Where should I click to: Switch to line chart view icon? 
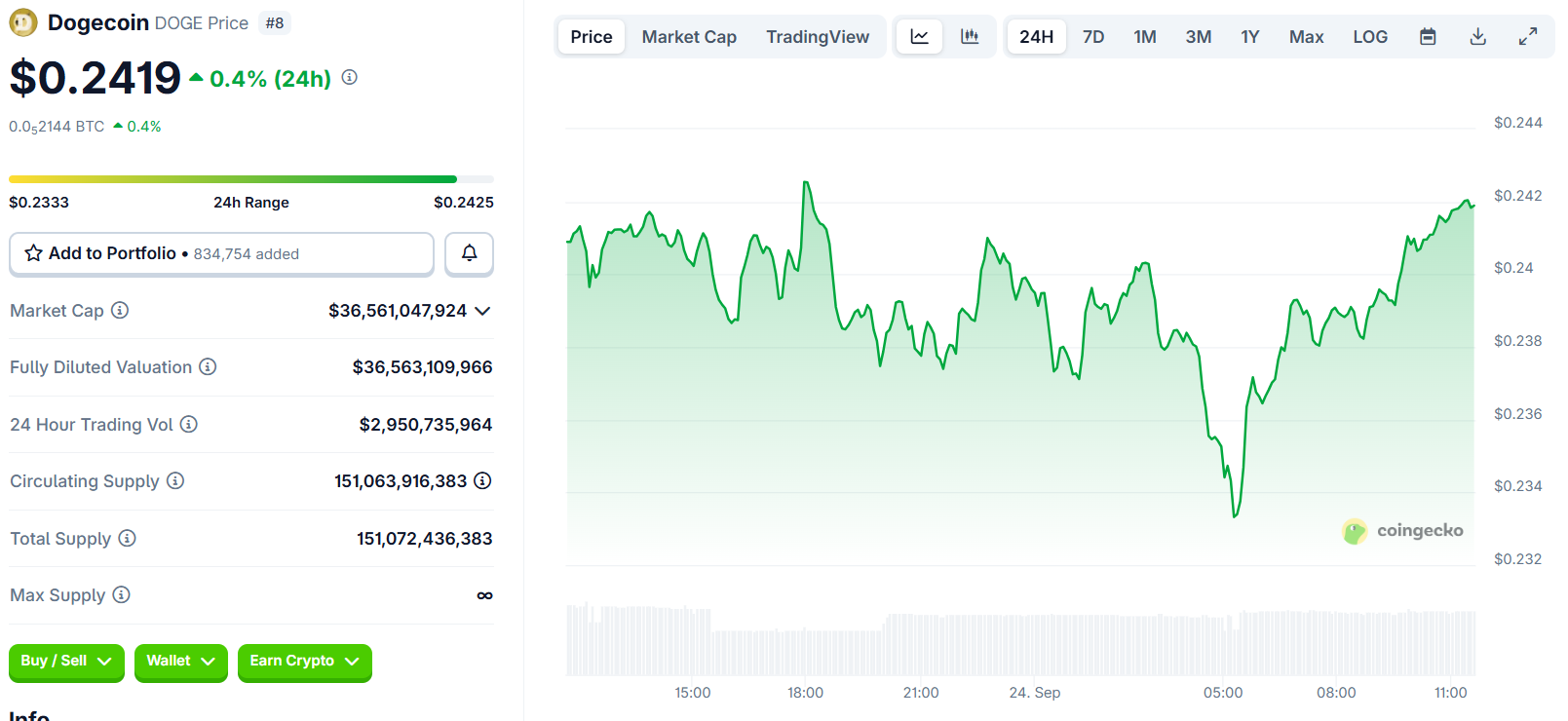click(x=919, y=37)
